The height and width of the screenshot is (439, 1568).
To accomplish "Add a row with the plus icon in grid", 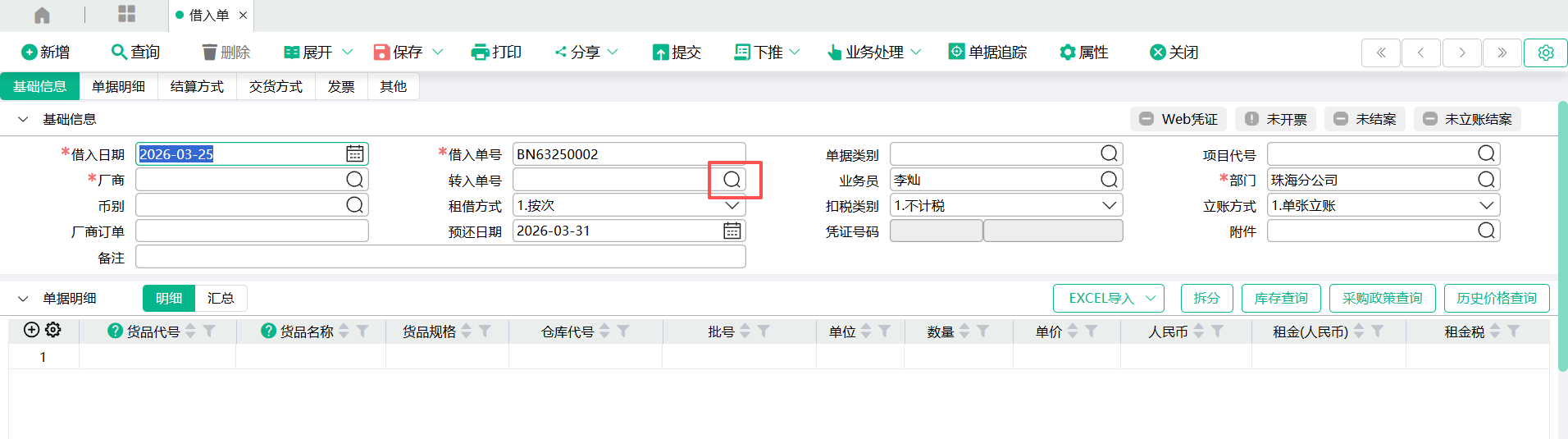I will tap(31, 330).
